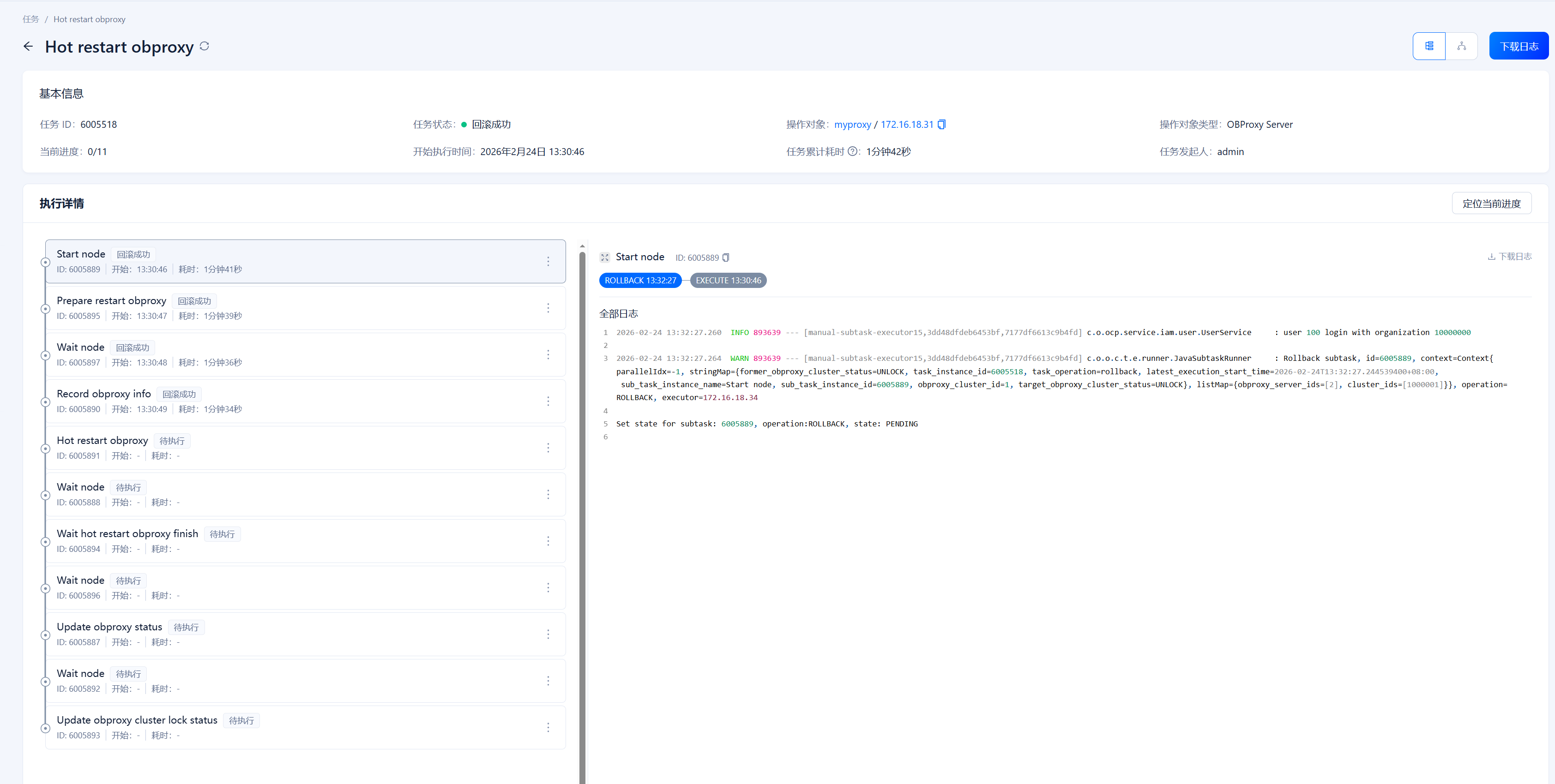Copy the 172.16.18.31 address icon

click(x=942, y=124)
